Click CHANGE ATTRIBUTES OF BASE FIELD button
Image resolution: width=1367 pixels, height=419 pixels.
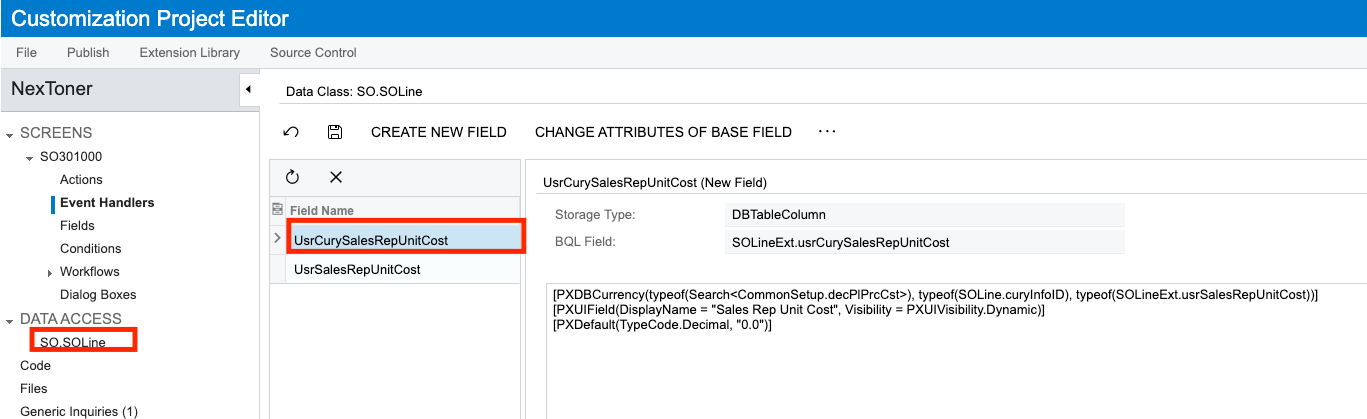[x=663, y=132]
